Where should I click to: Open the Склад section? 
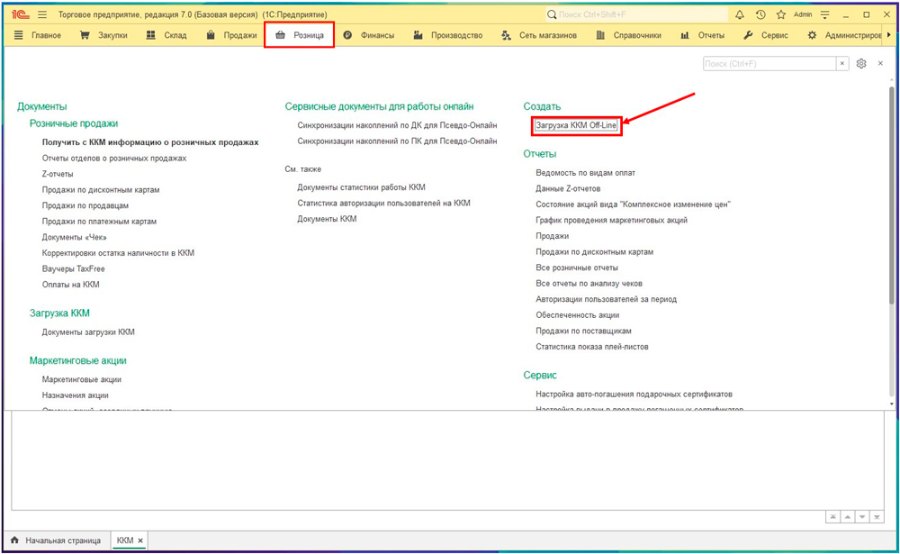[175, 35]
